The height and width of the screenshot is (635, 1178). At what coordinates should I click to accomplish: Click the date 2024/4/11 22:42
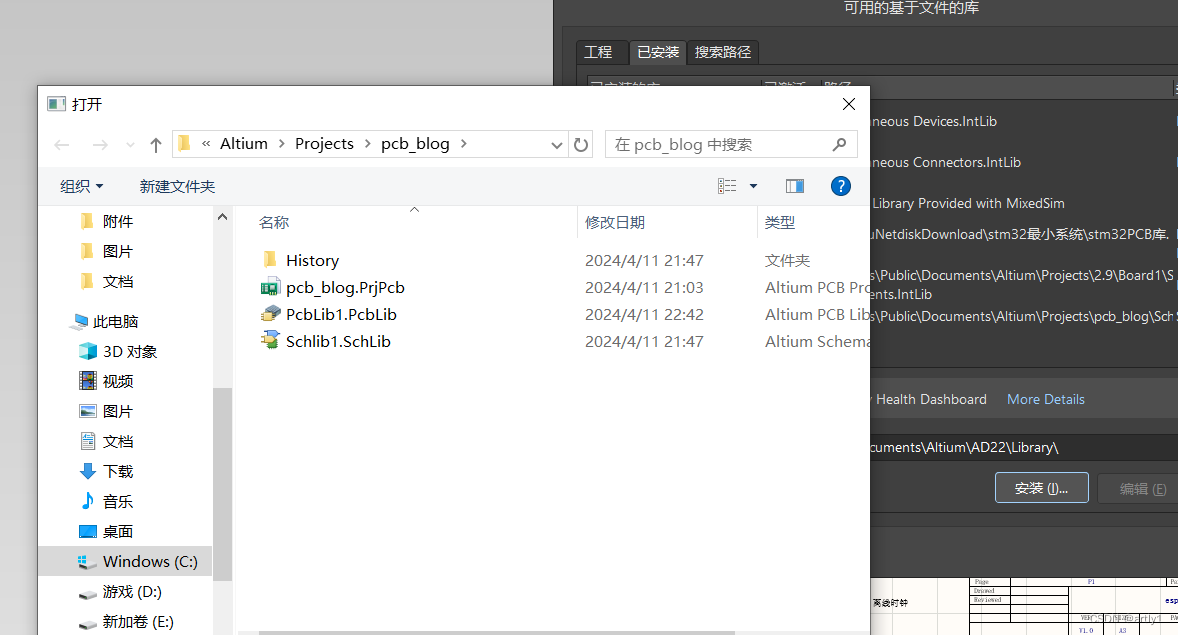[x=644, y=315]
